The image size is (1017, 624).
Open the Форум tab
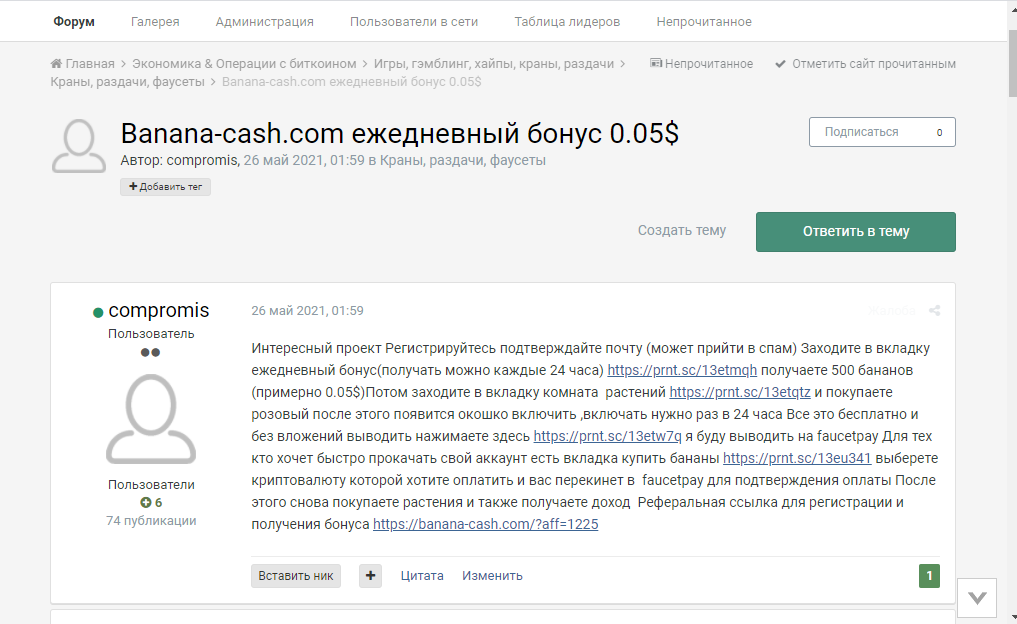point(74,21)
